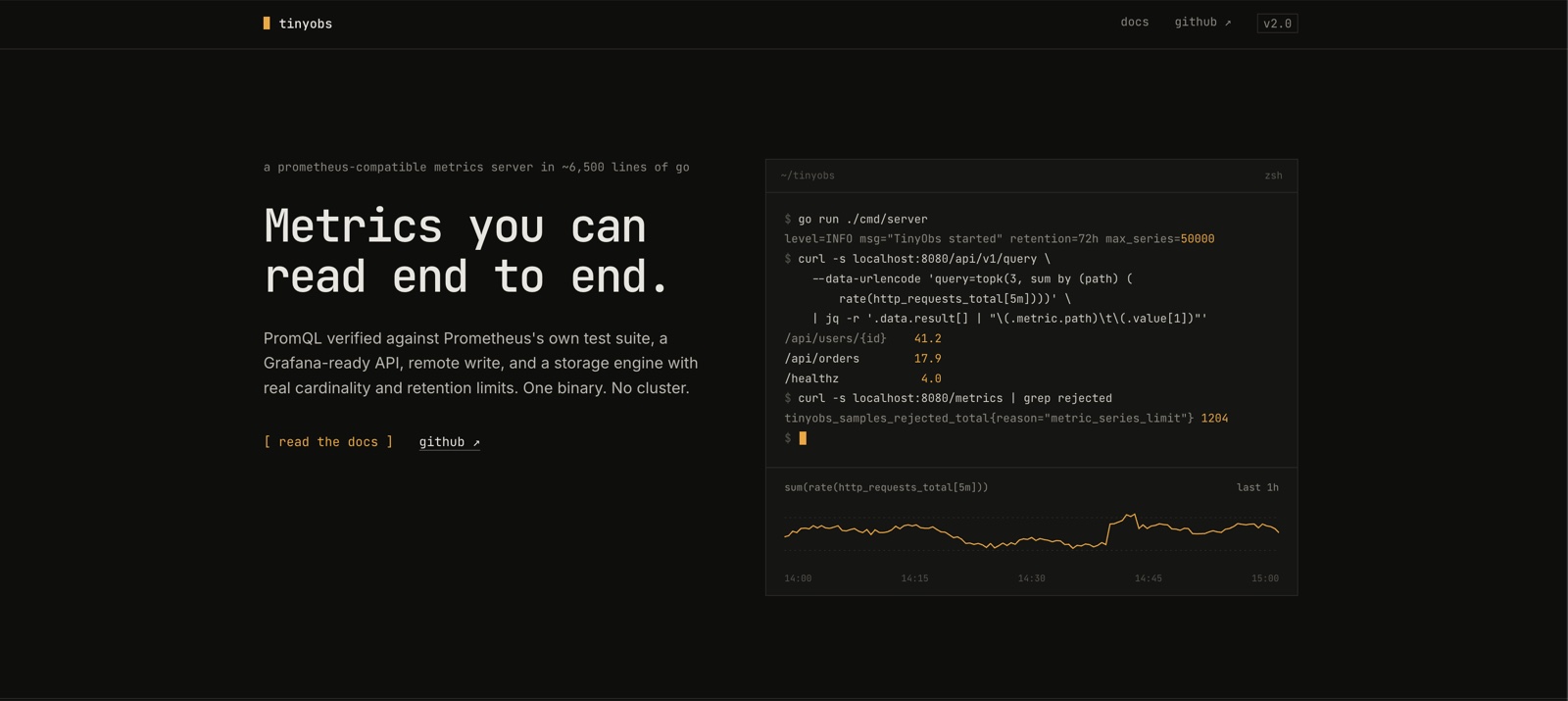This screenshot has height=701, width=1568.
Task: Click the /api/orders result row
Action: click(x=862, y=359)
